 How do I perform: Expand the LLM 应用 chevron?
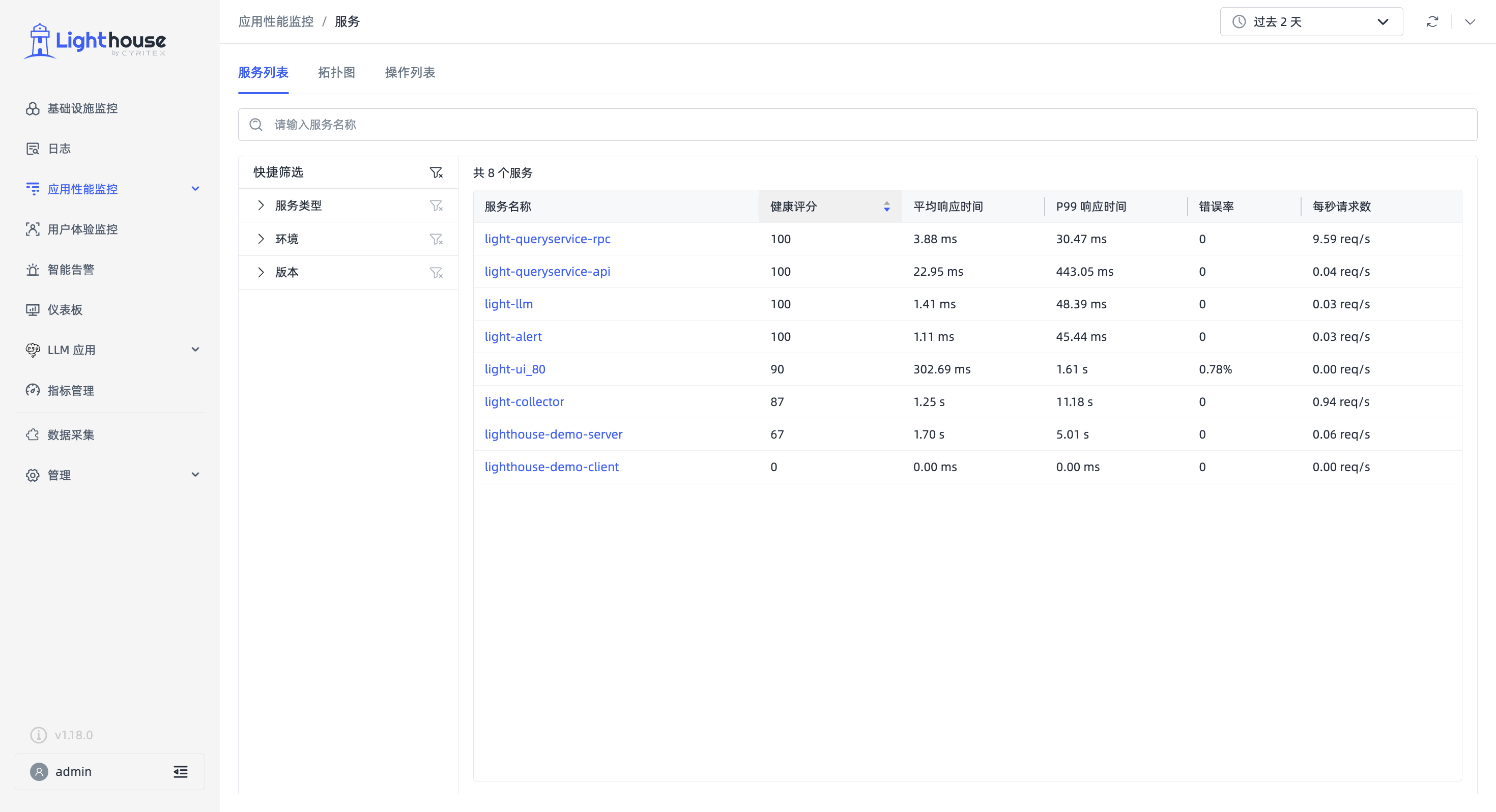(195, 350)
